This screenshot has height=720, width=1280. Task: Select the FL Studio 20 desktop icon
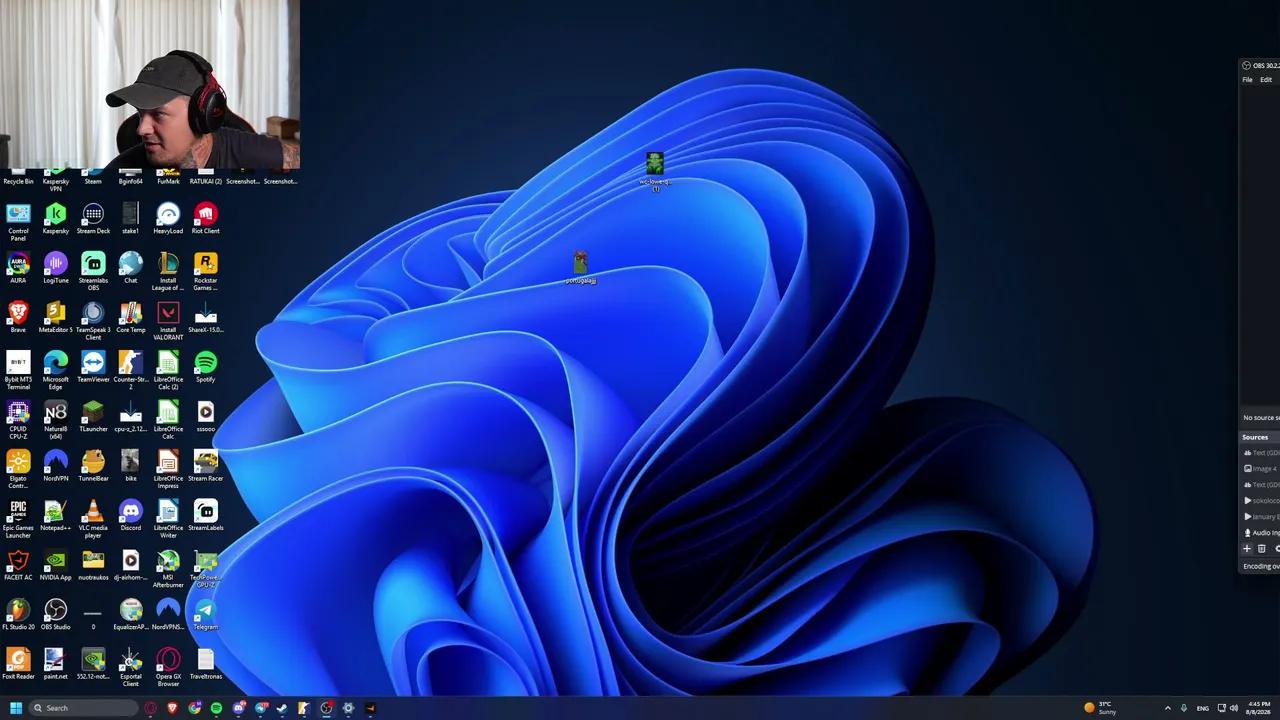click(x=18, y=615)
